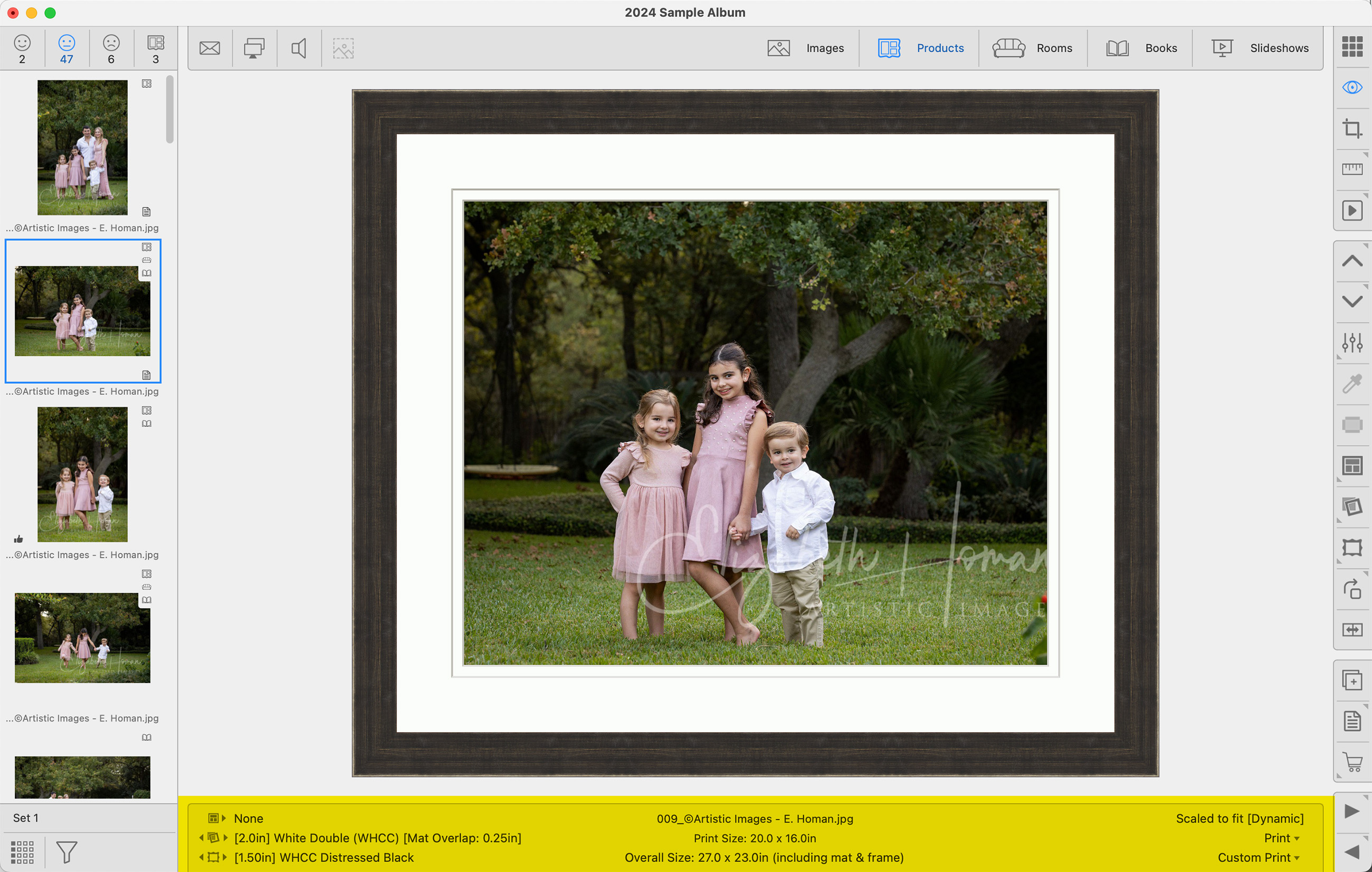Click the shopping cart icon

point(1351,762)
